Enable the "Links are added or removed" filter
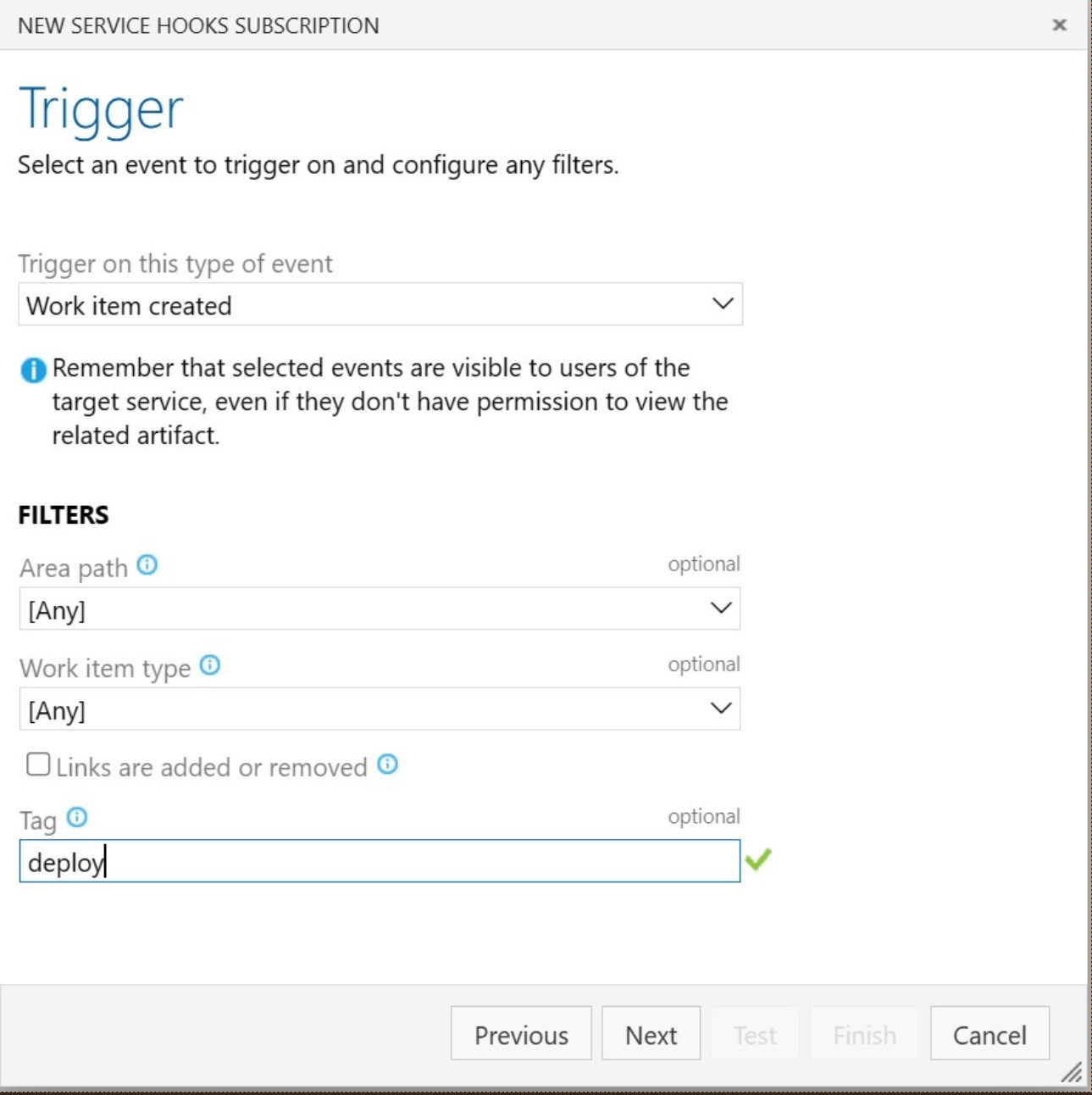Viewport: 1092px width, 1095px height. (x=37, y=764)
